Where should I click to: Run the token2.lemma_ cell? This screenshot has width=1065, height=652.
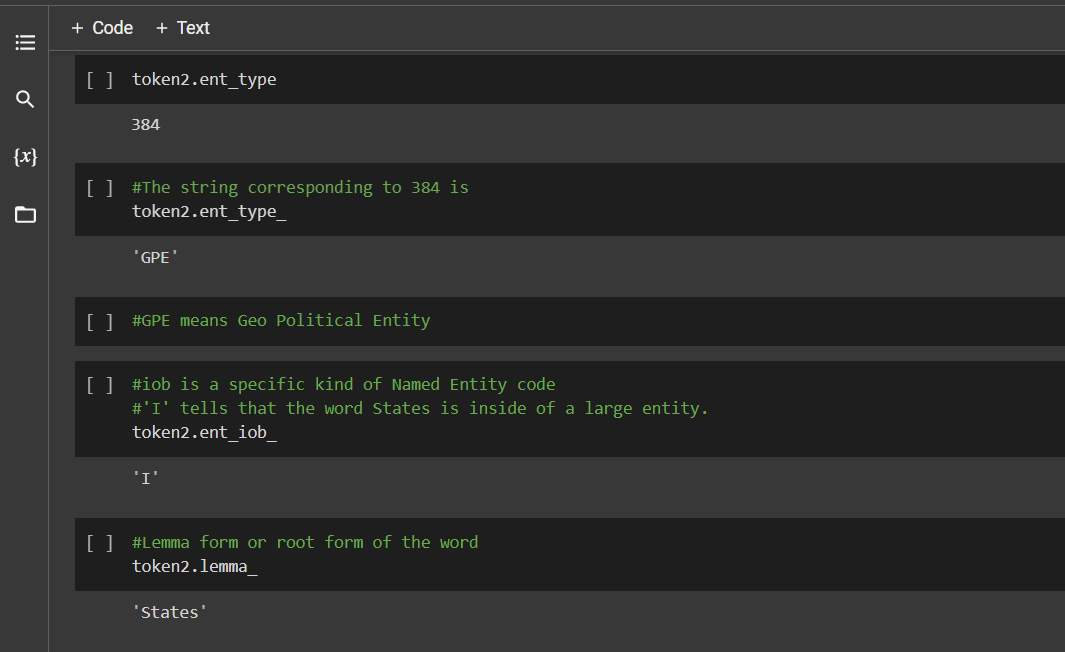99,543
